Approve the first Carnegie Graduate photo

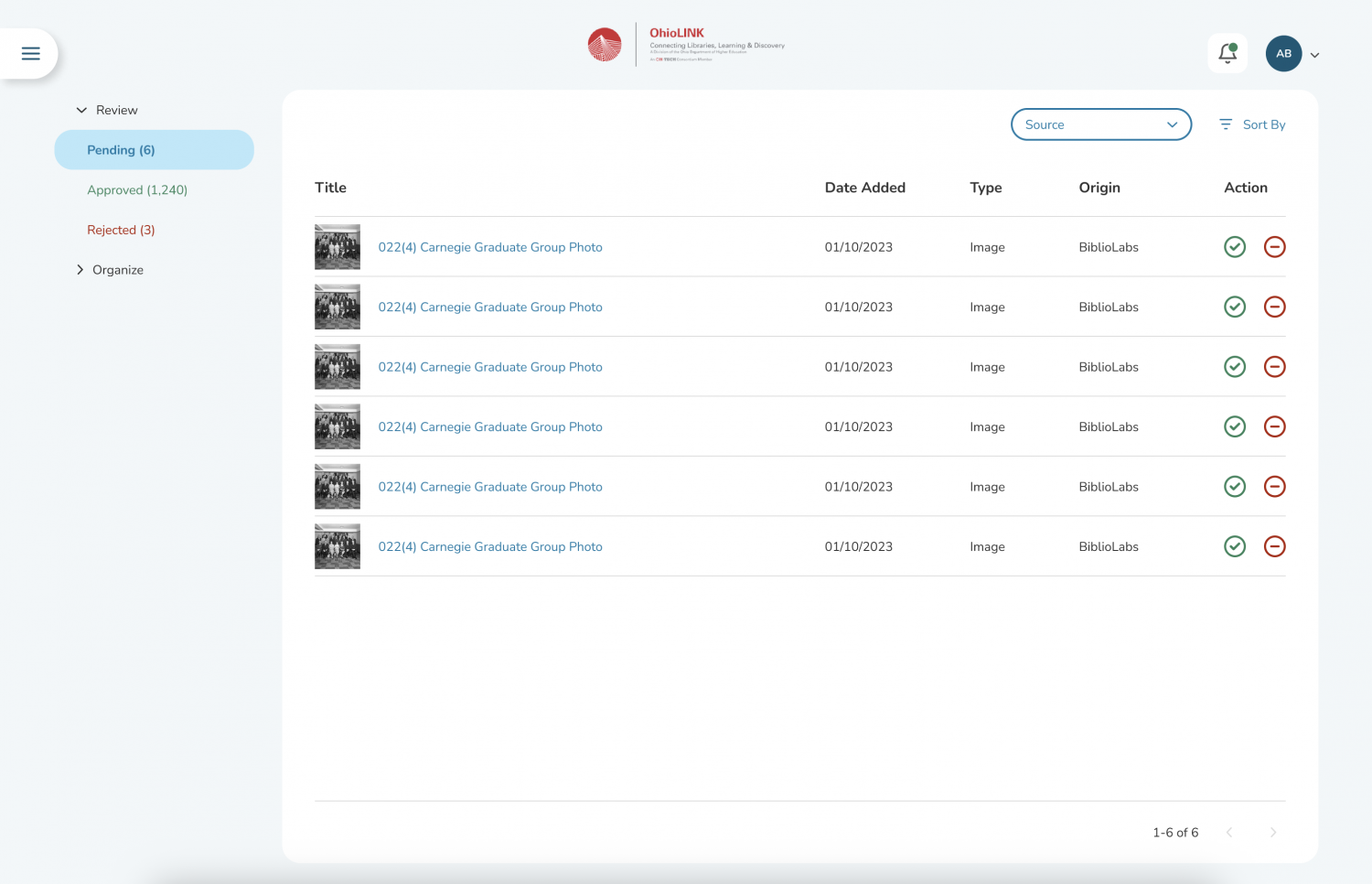(x=1234, y=247)
